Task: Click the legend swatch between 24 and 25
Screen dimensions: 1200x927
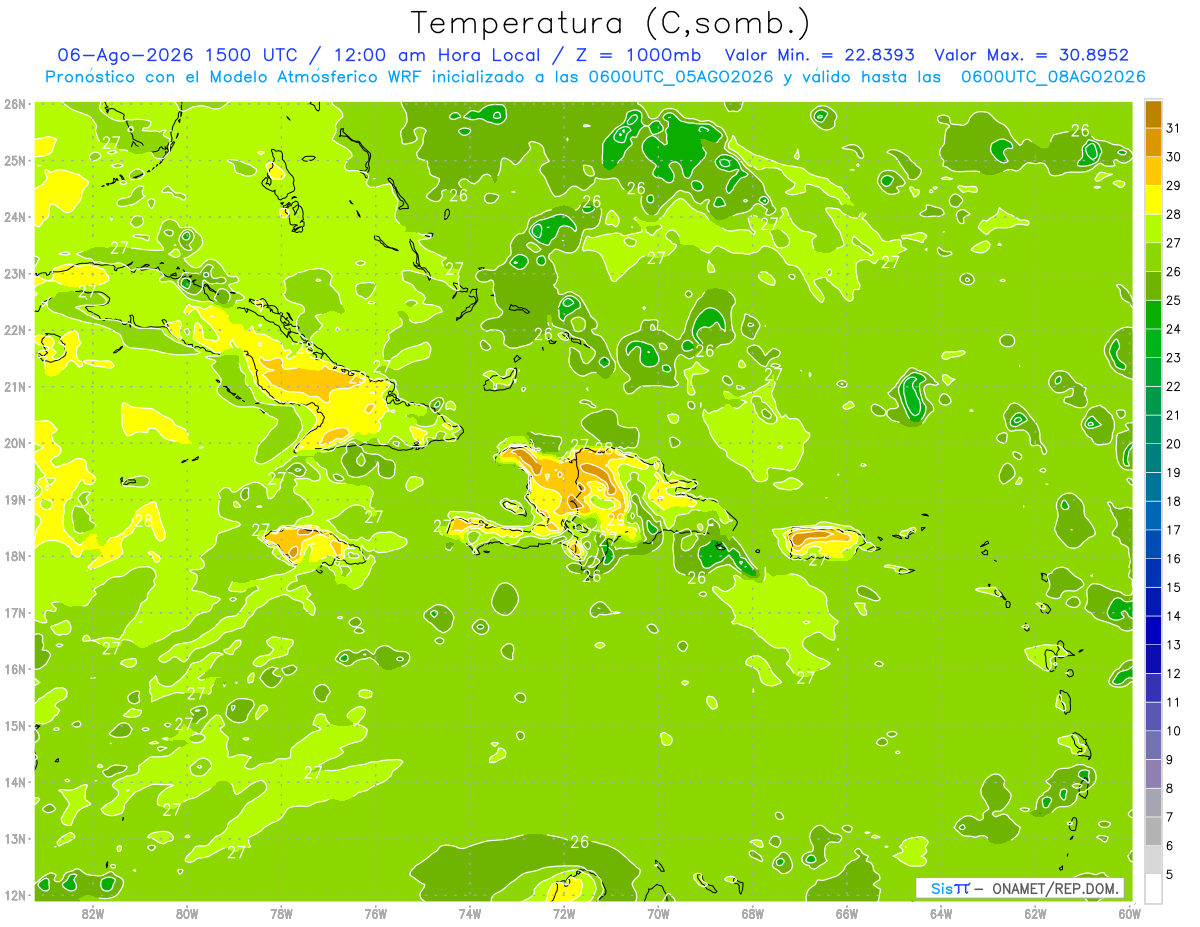Action: (x=1153, y=314)
